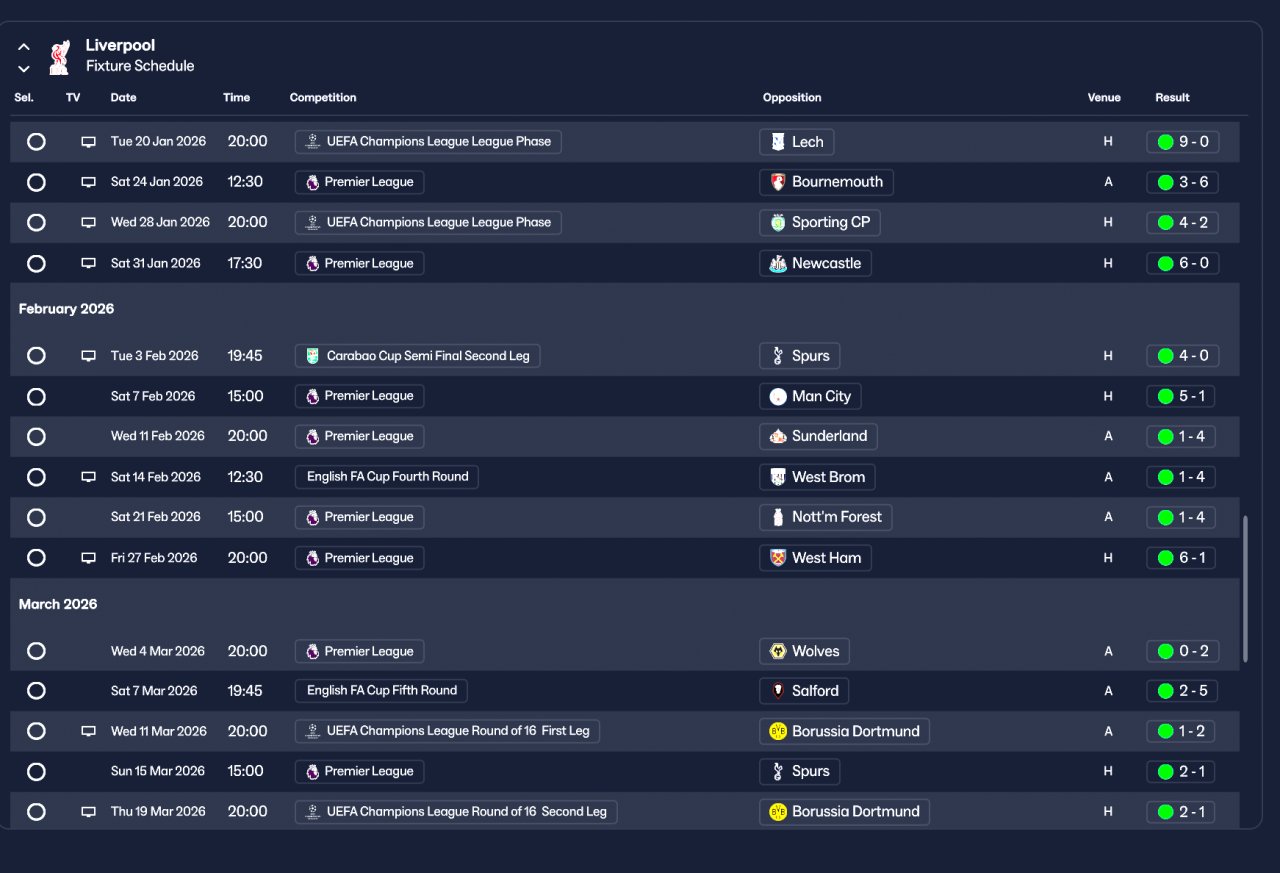The image size is (1280, 873).
Task: Select the radio button for Spurs on 15 Mar
Action: 36,772
